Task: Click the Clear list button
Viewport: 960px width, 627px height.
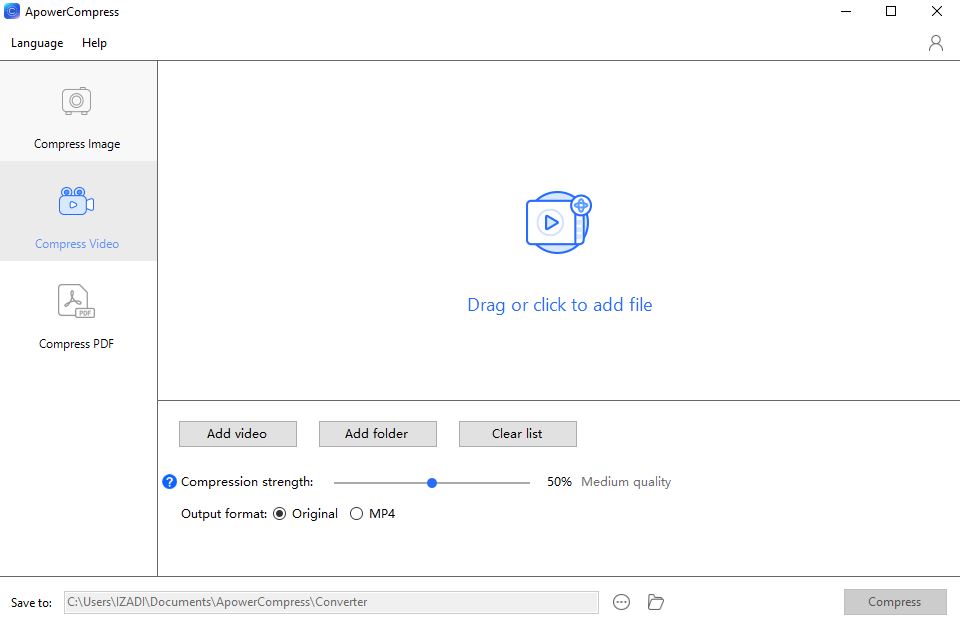Action: (517, 434)
